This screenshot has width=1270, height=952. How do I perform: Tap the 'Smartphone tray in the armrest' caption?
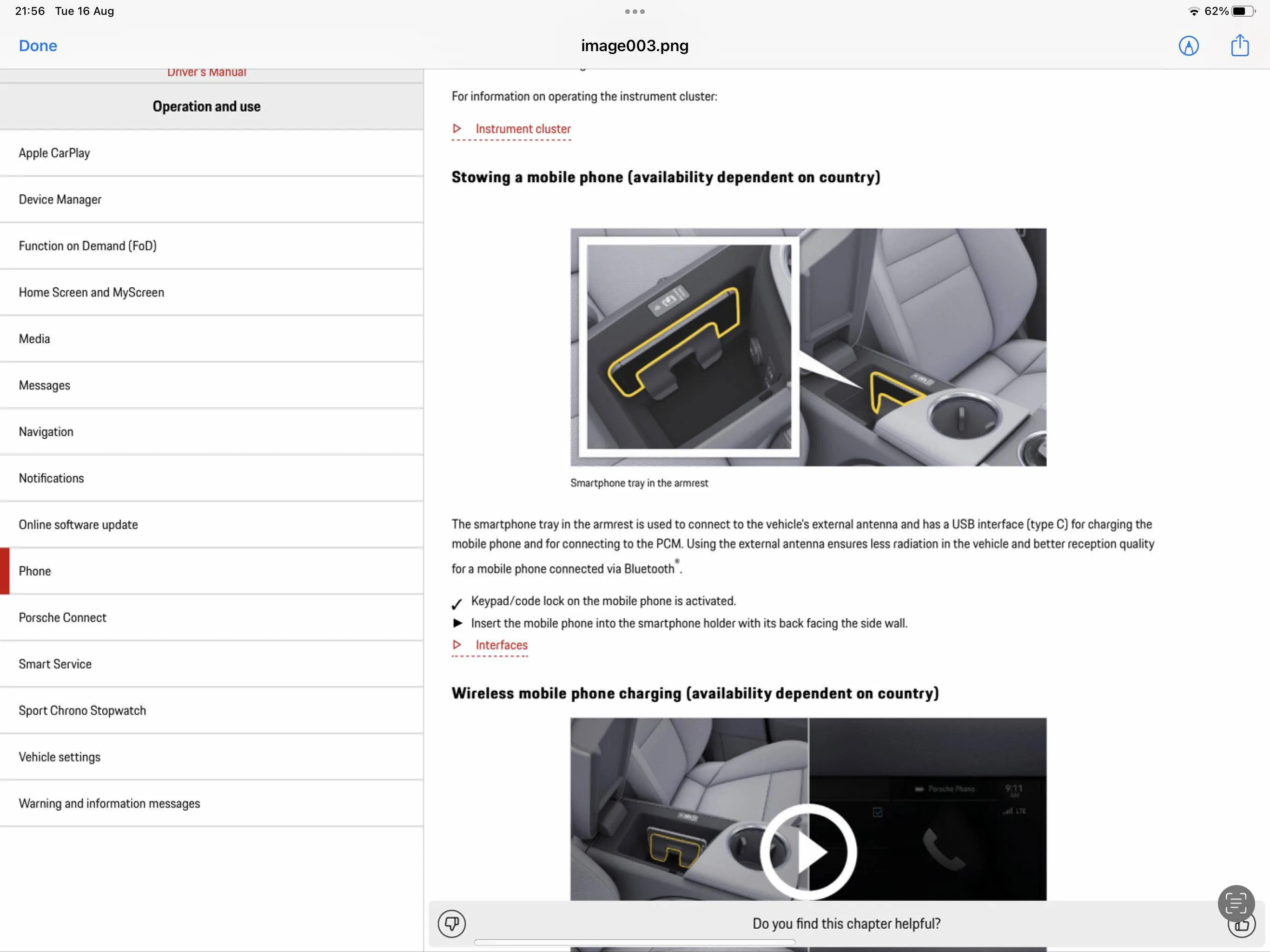pos(639,483)
